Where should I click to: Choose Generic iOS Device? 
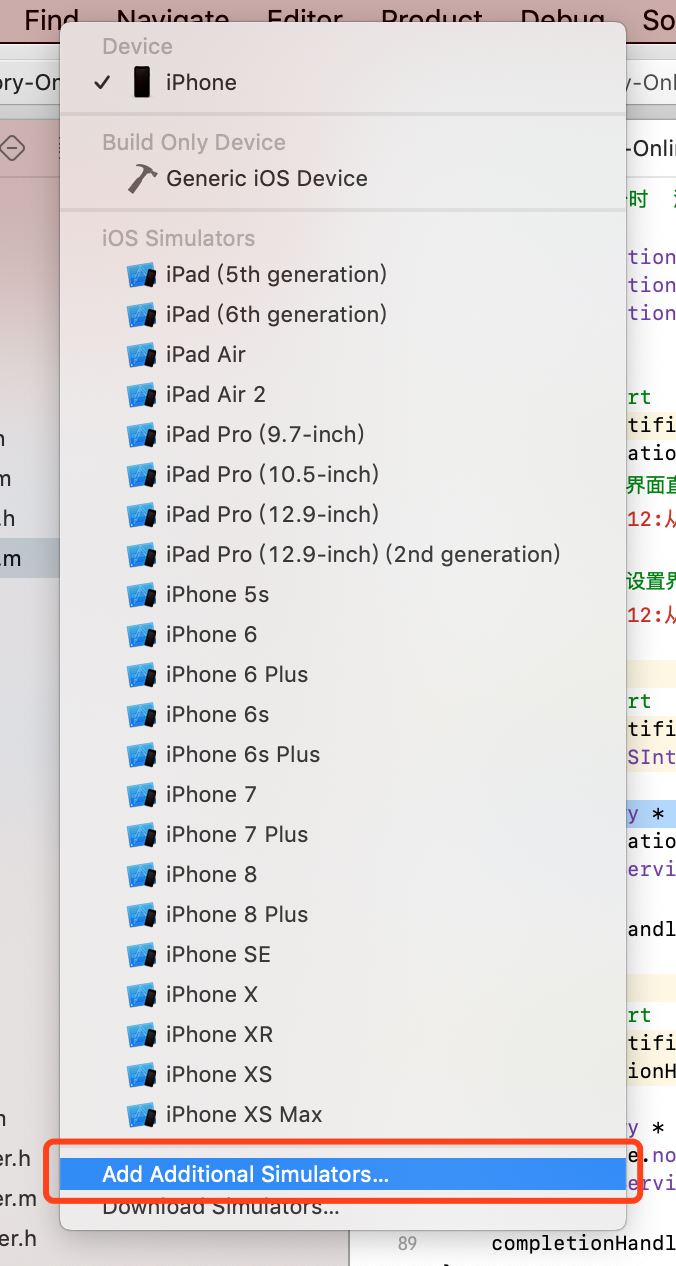(343, 178)
